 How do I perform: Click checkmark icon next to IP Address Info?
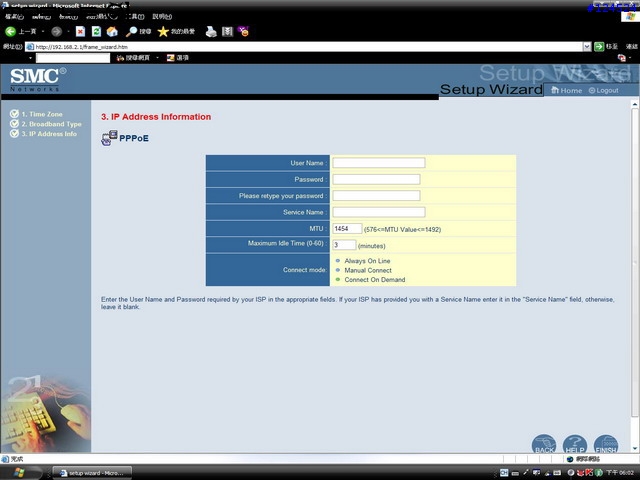(x=14, y=133)
